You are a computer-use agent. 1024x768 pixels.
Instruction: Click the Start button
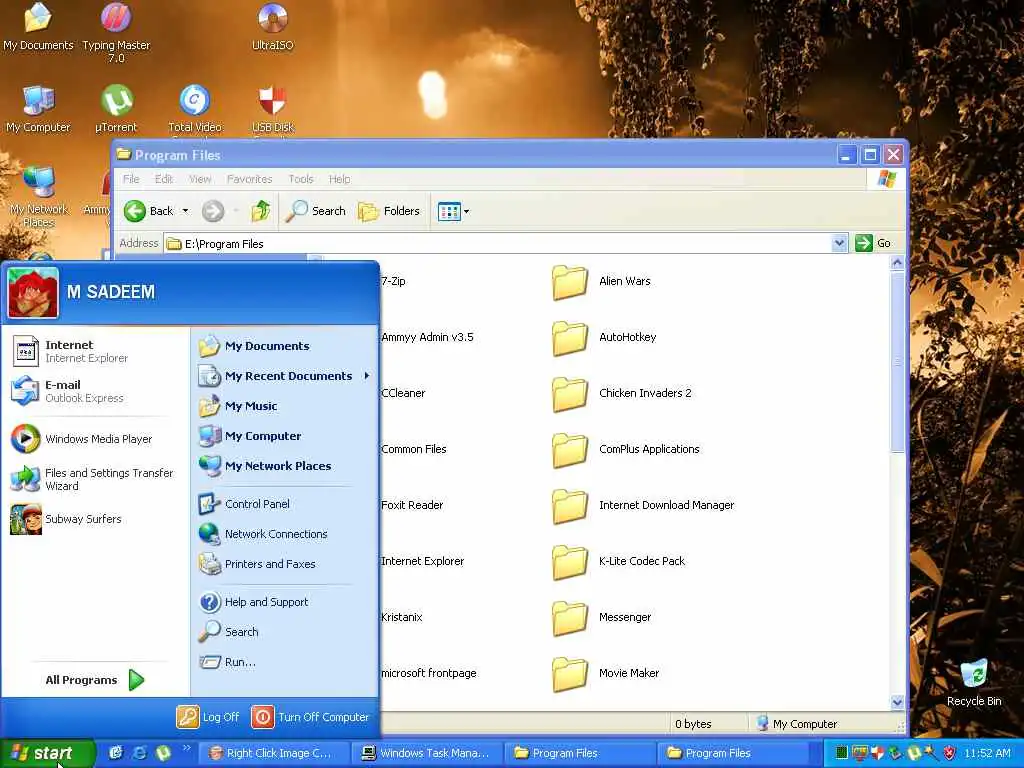[x=47, y=753]
